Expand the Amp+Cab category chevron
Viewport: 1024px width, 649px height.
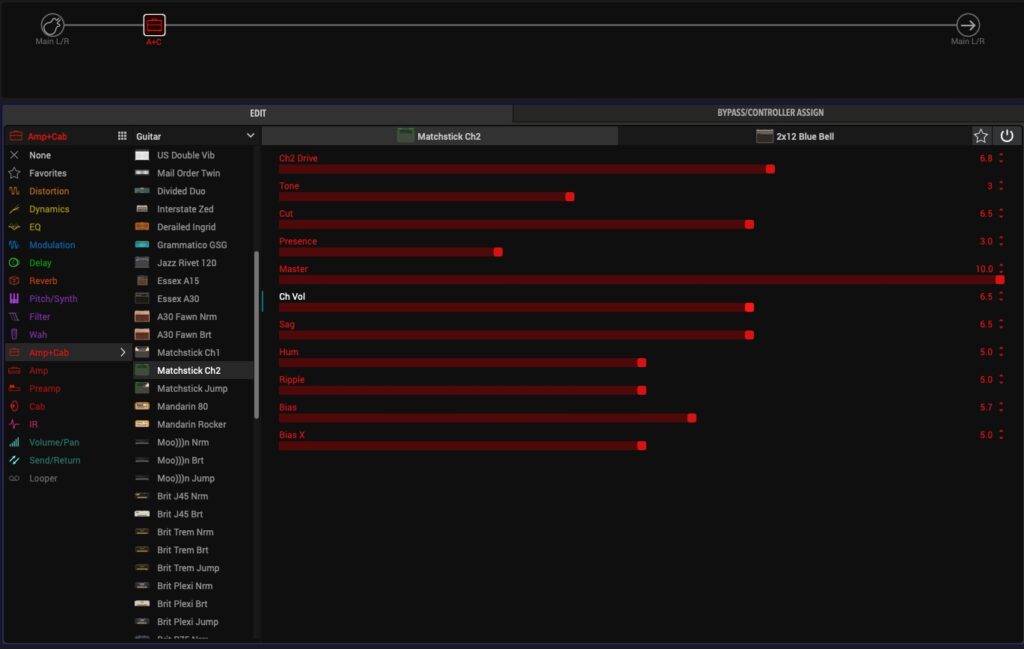tap(123, 353)
